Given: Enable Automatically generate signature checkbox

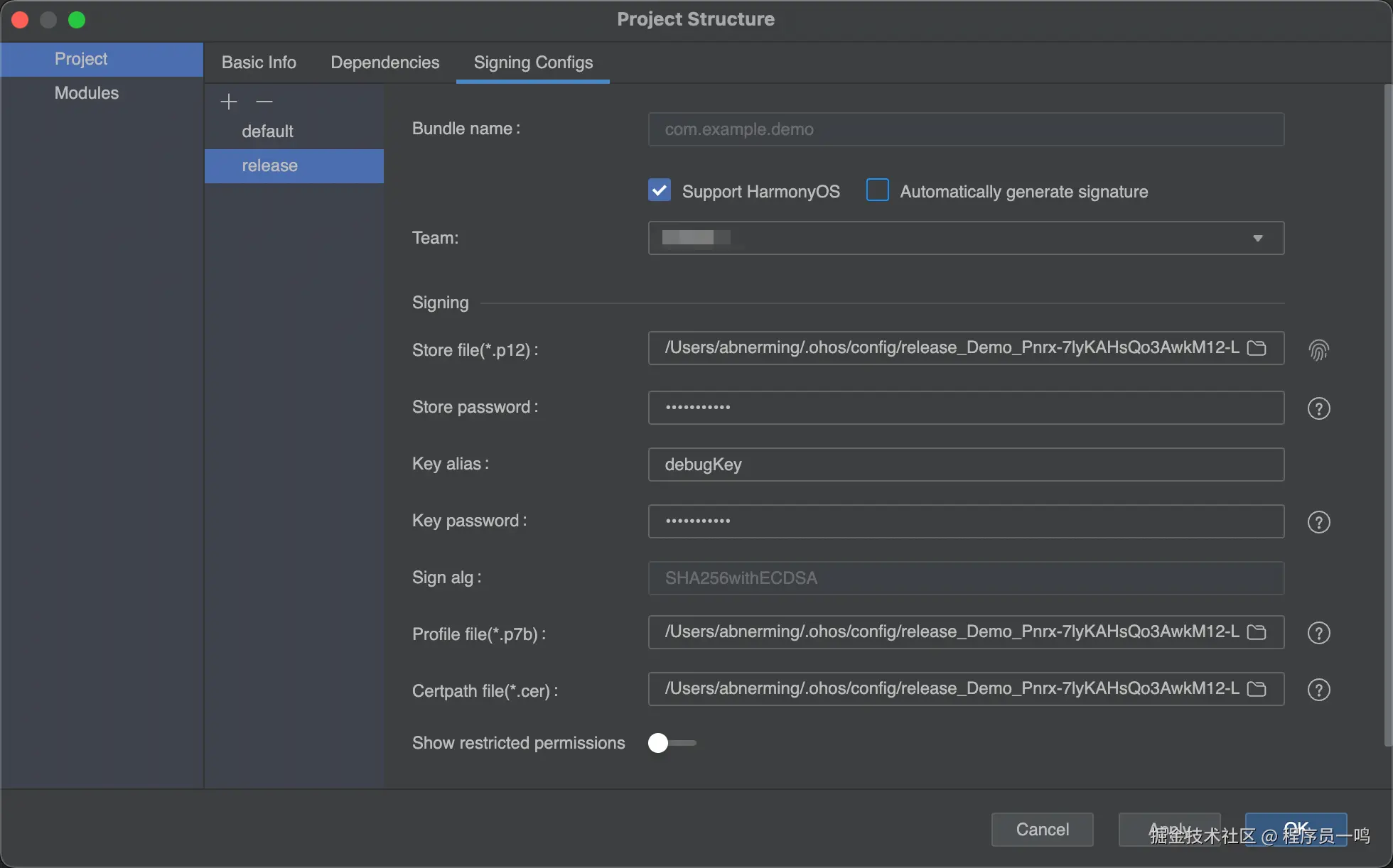Looking at the screenshot, I should point(878,190).
